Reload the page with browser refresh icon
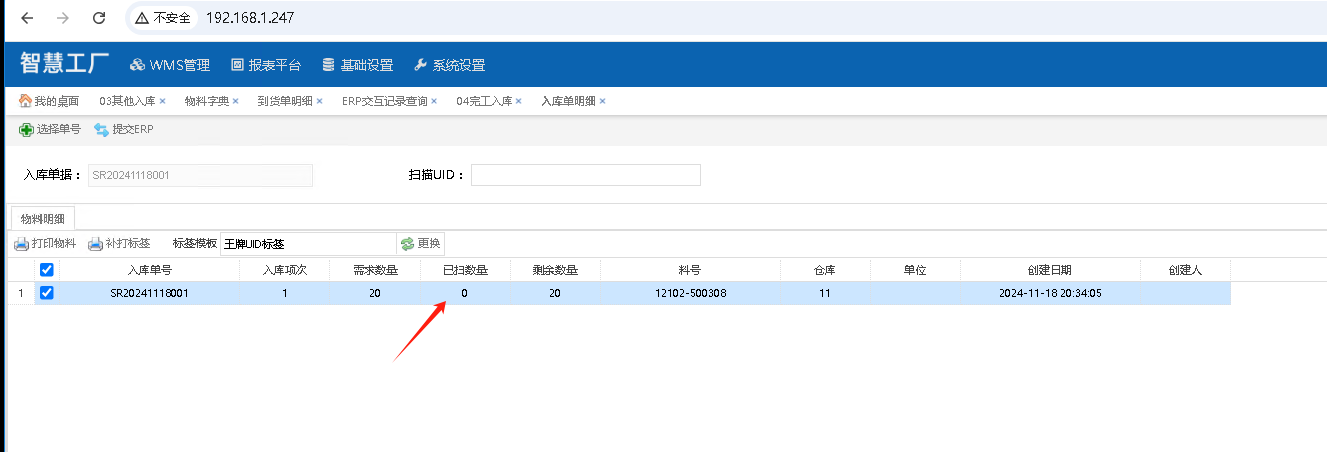Screen dimensions: 1327x452 tap(98, 18)
